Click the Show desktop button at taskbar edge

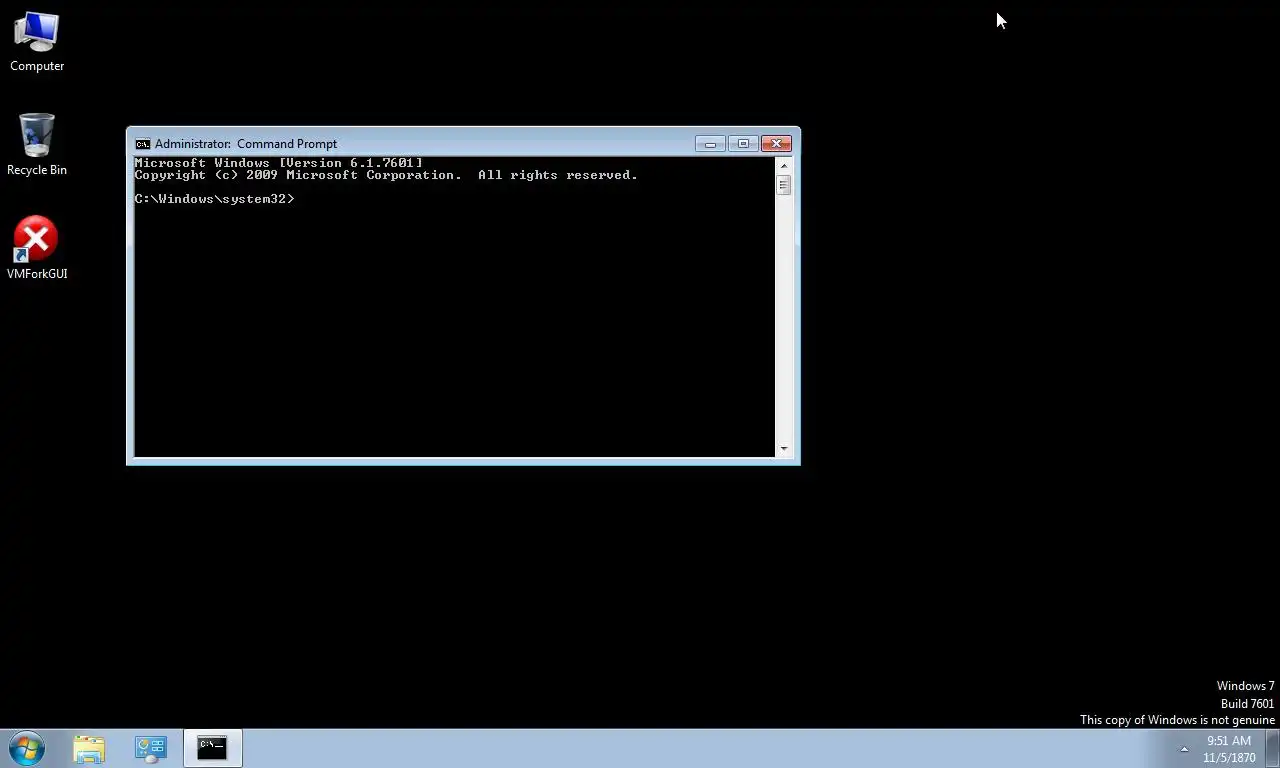click(1273, 748)
